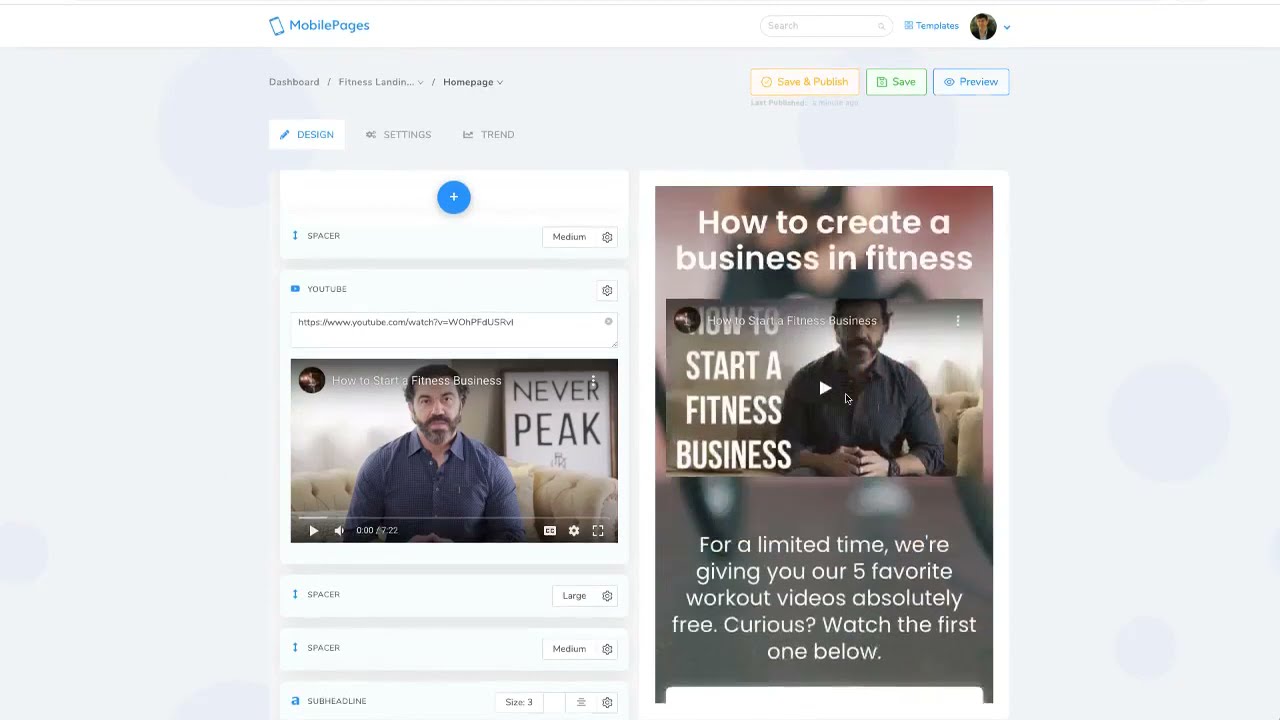The height and width of the screenshot is (720, 1280).
Task: Click the Preview button
Action: pos(971,82)
